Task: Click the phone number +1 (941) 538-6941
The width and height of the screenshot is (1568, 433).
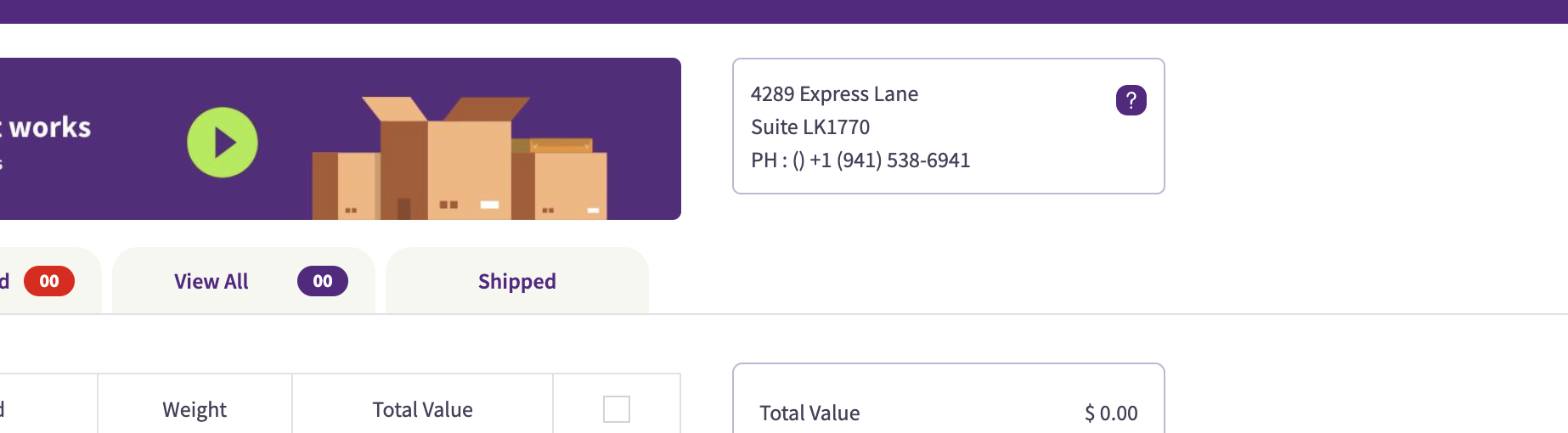Action: click(x=889, y=160)
